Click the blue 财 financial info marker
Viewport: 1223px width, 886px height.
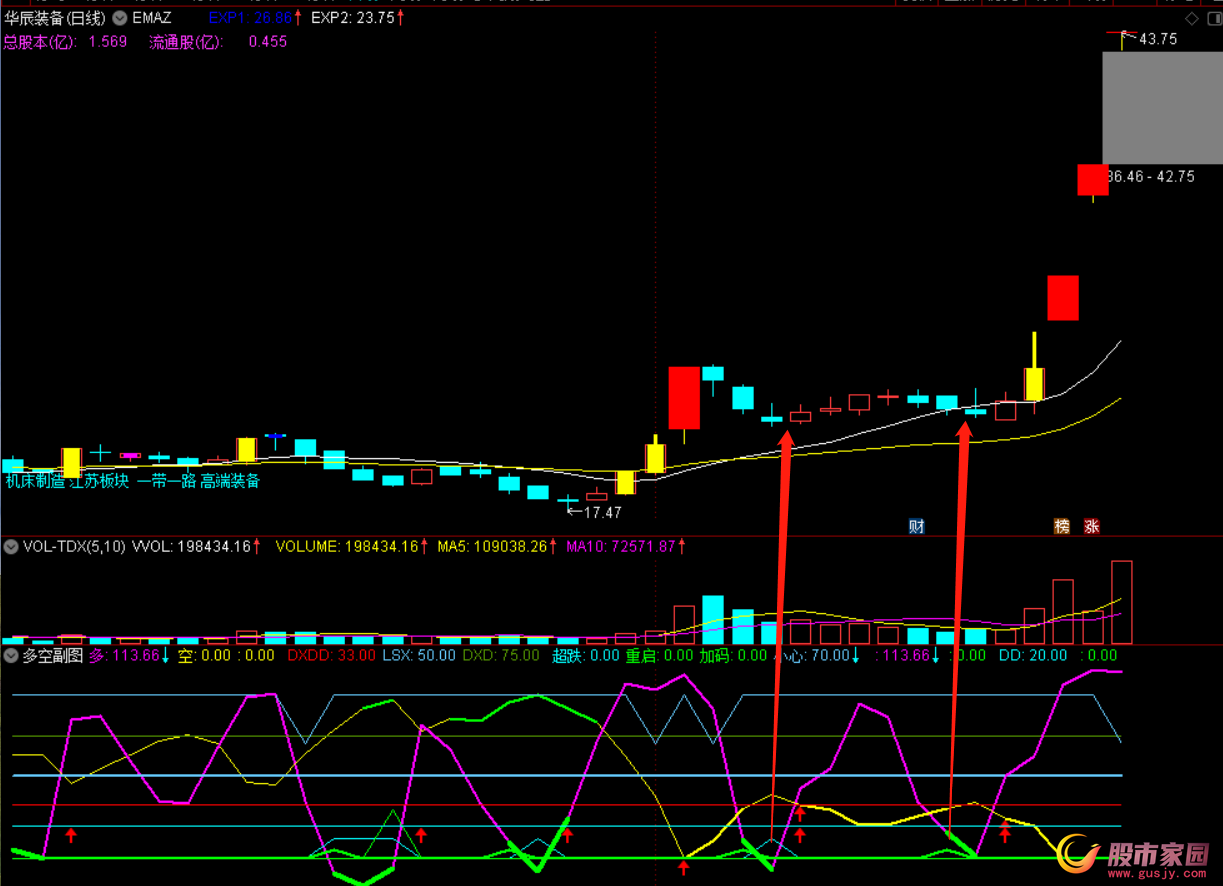[916, 526]
